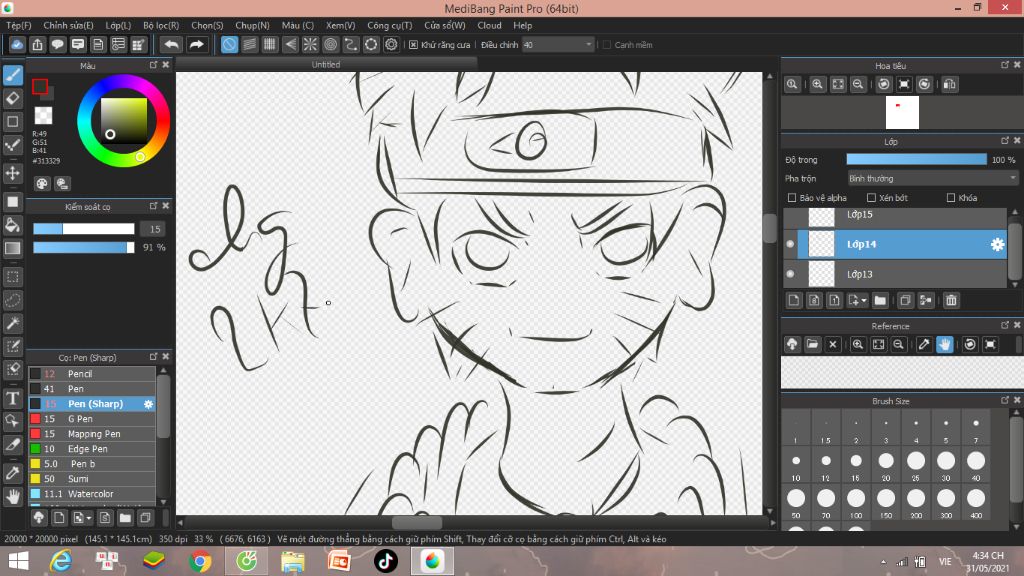Enable radial snap guide
The width and height of the screenshot is (1024, 576).
click(x=310, y=44)
